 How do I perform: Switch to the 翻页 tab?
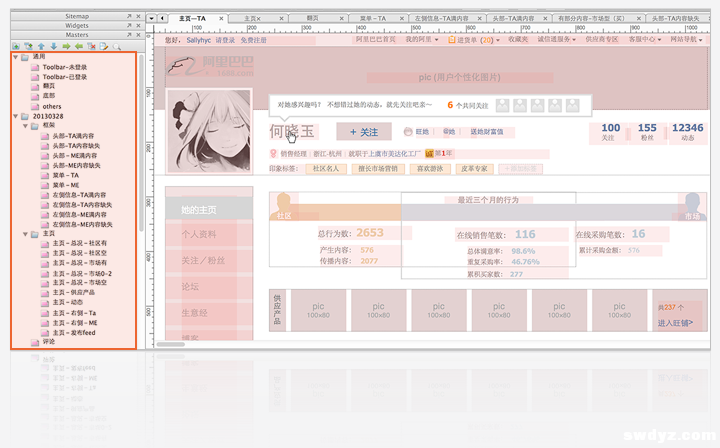tap(311, 18)
